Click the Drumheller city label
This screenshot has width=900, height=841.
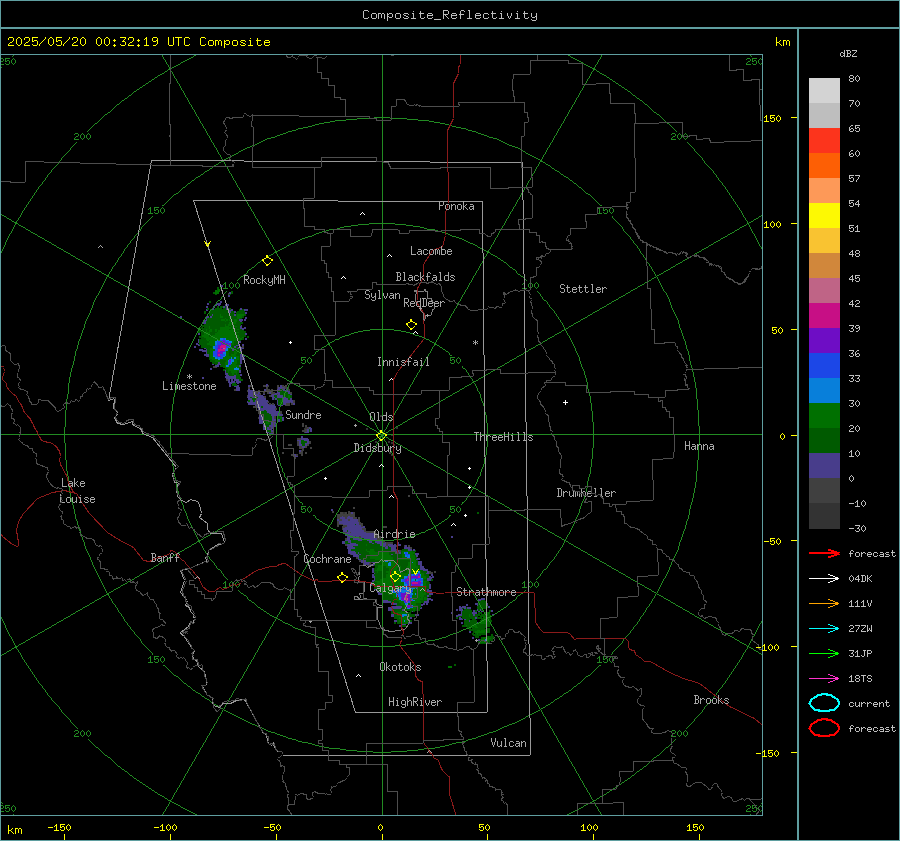(586, 493)
